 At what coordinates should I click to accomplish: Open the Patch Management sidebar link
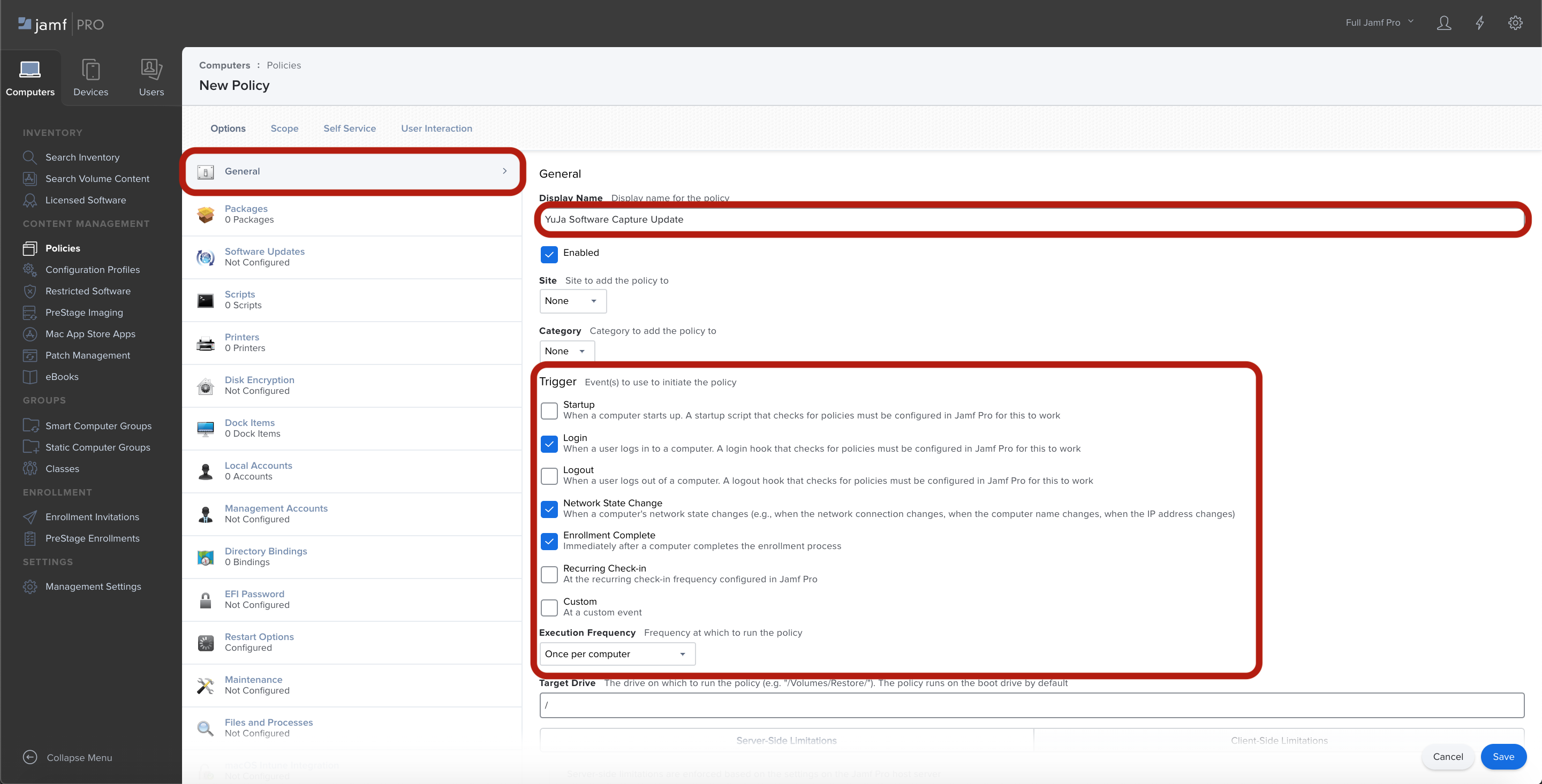[88, 355]
